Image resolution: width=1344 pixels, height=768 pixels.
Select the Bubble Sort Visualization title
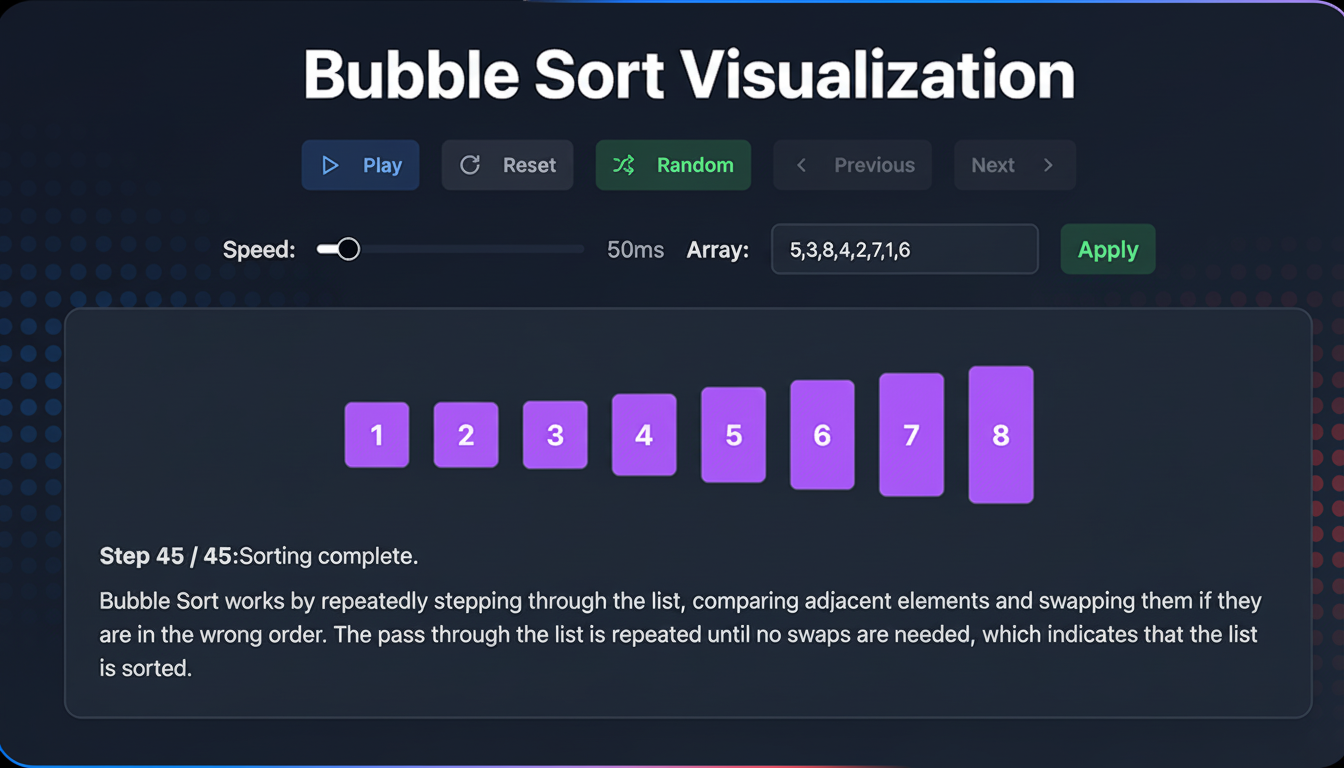coord(690,73)
